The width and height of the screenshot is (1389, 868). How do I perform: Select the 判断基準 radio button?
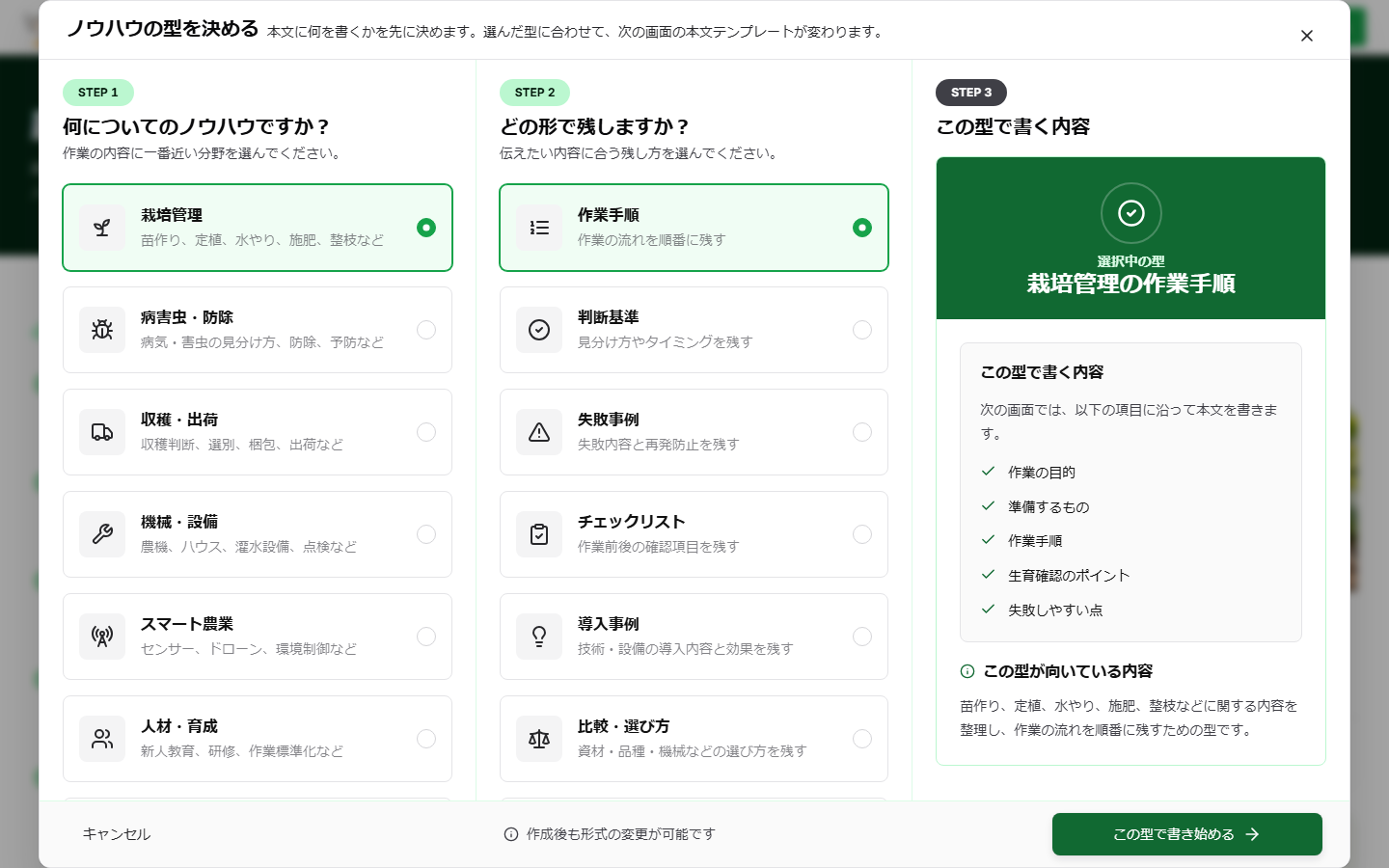click(862, 330)
